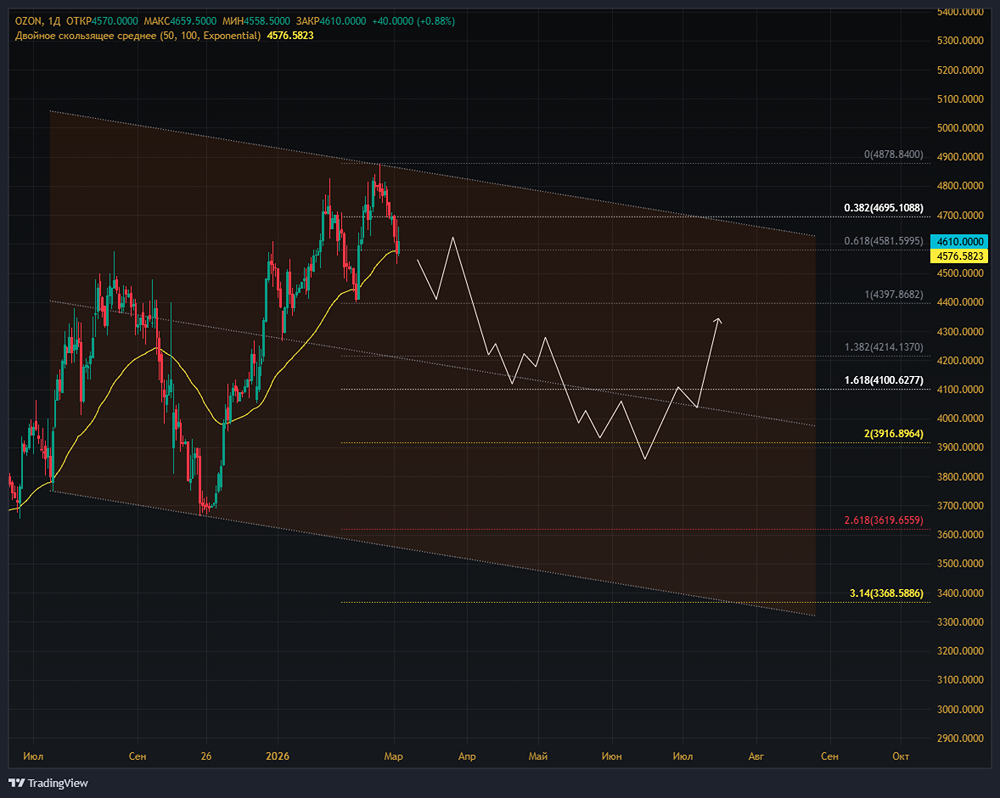Click the 3800.0000 price axis label
The width and height of the screenshot is (1000, 798).
tap(960, 477)
